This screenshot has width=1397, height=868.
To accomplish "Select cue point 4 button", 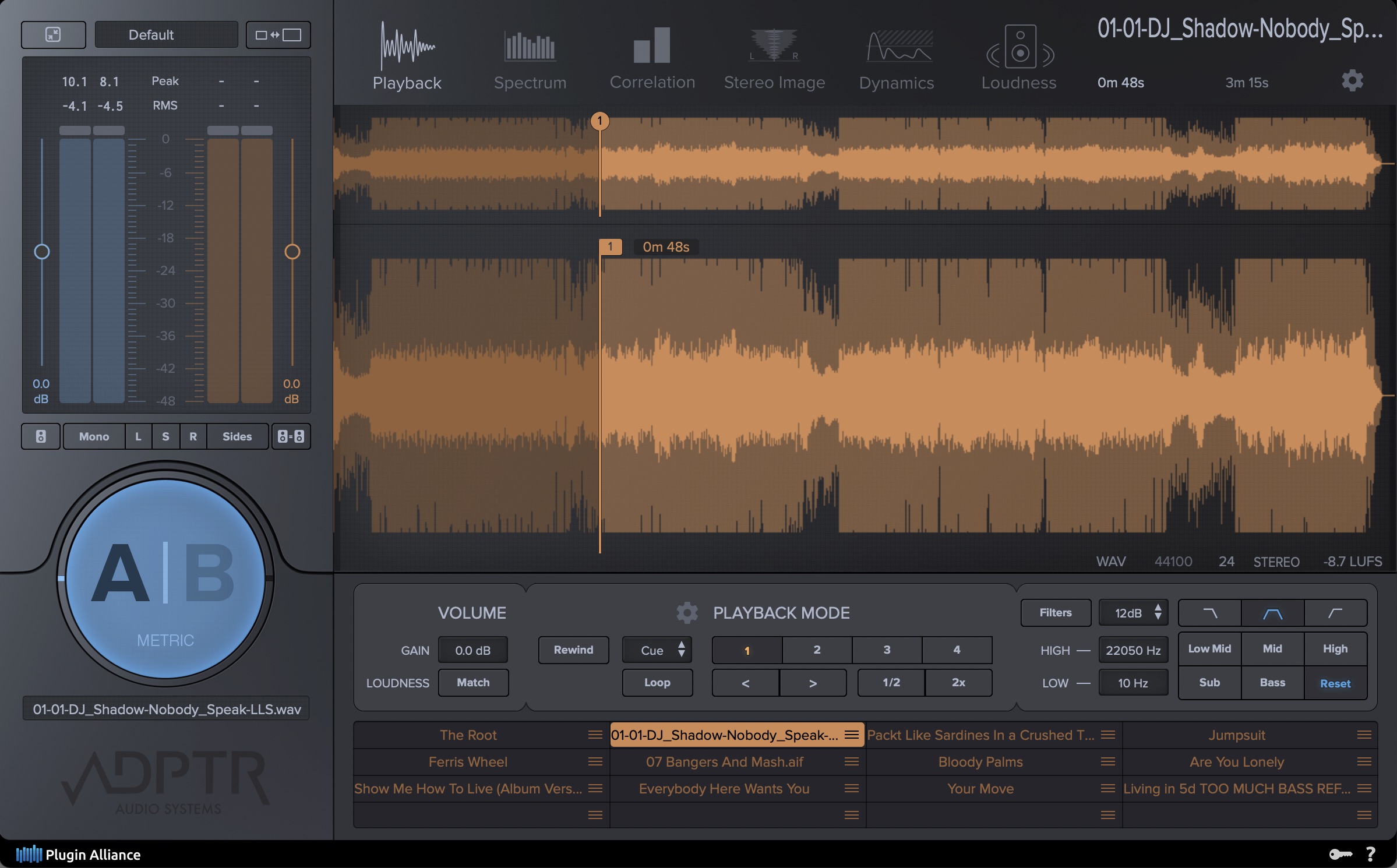I will click(957, 650).
